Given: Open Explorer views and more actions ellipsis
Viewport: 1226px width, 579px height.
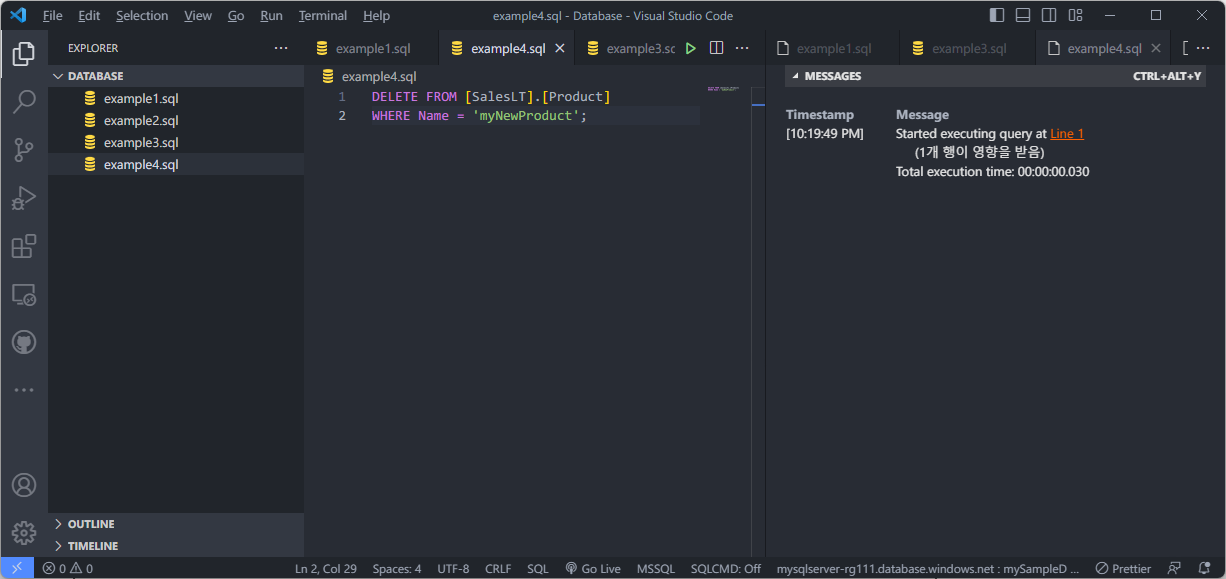Looking at the screenshot, I should [281, 48].
